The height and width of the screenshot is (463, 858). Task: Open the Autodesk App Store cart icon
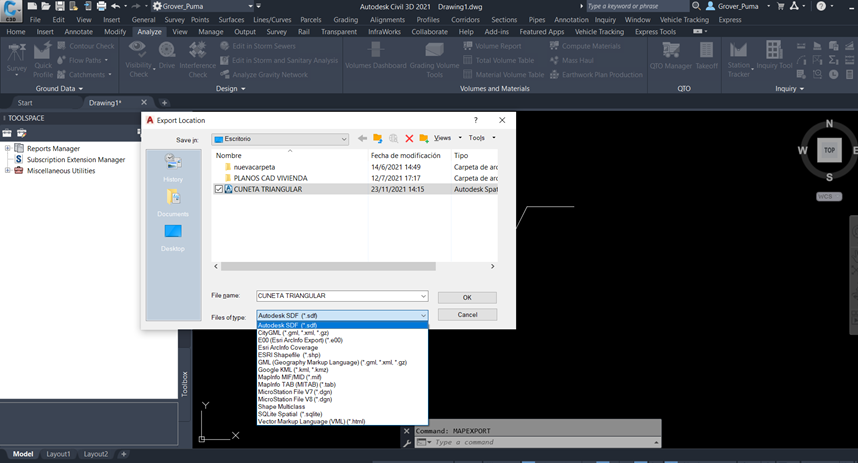781,6
